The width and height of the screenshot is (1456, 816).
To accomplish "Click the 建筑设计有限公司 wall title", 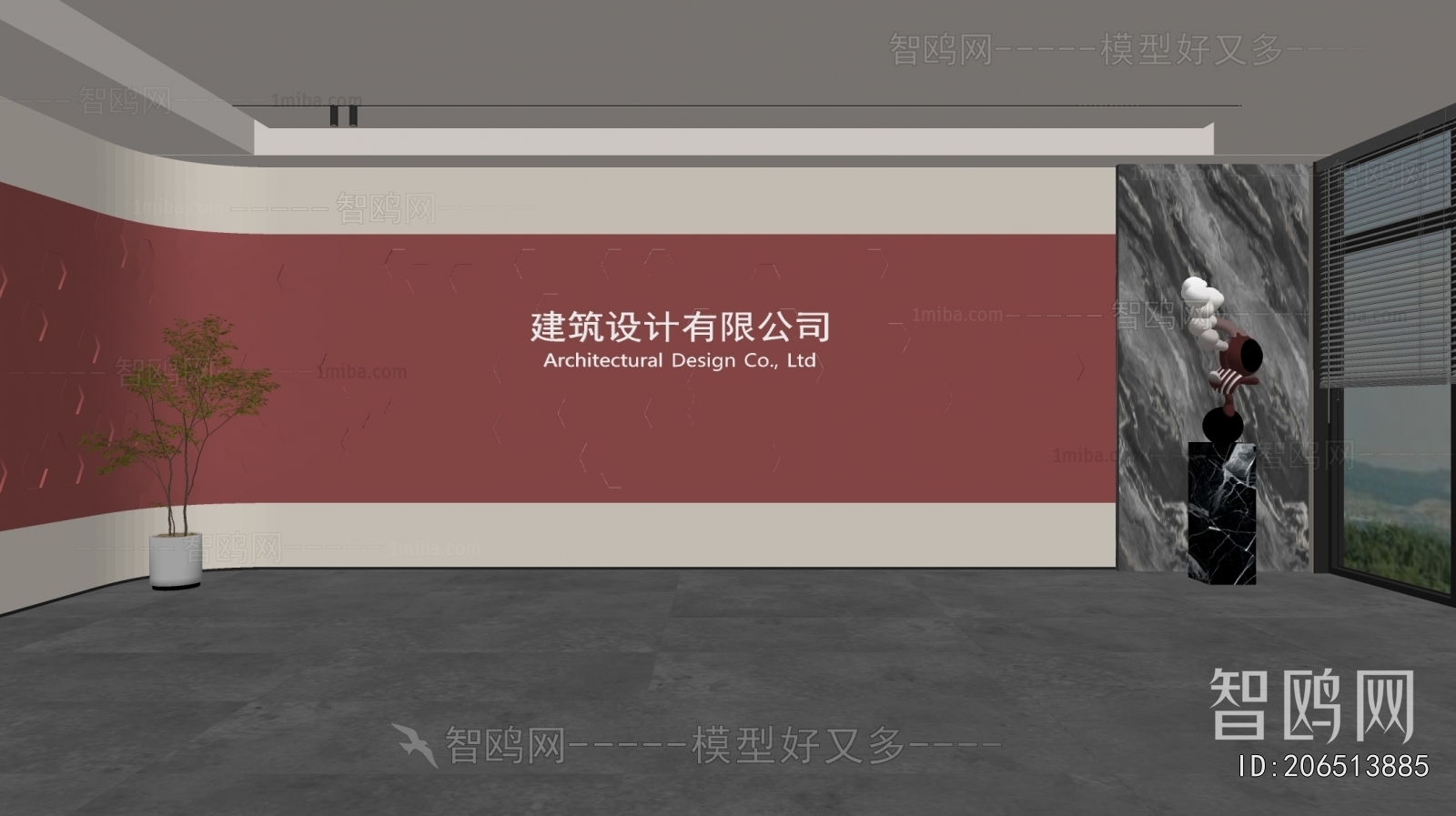I will [x=680, y=326].
